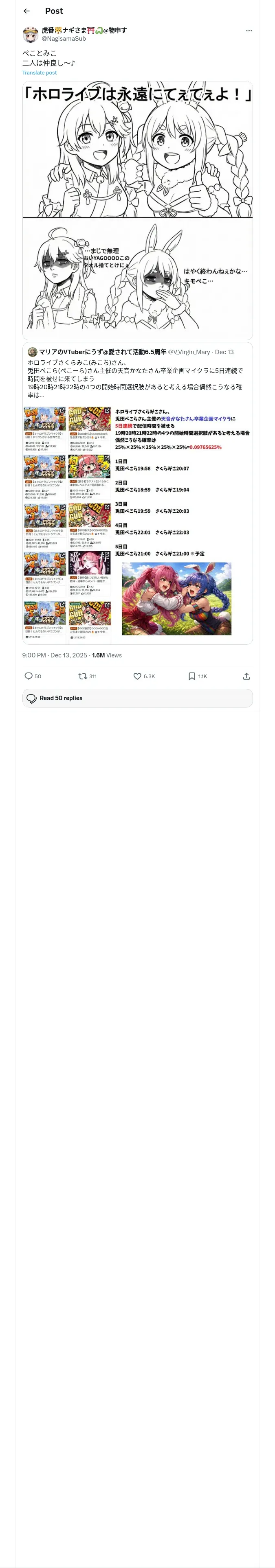Open the manga illustration image

click(137, 210)
